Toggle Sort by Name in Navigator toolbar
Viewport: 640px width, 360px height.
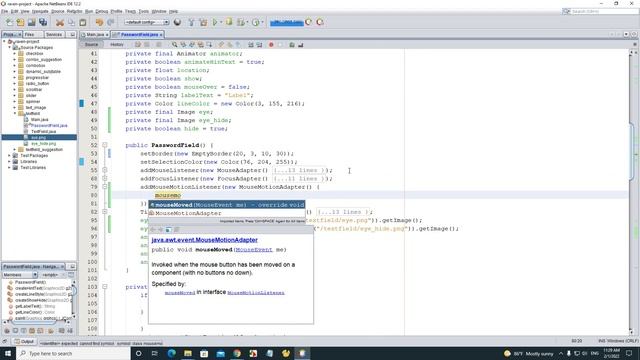(x=61, y=331)
